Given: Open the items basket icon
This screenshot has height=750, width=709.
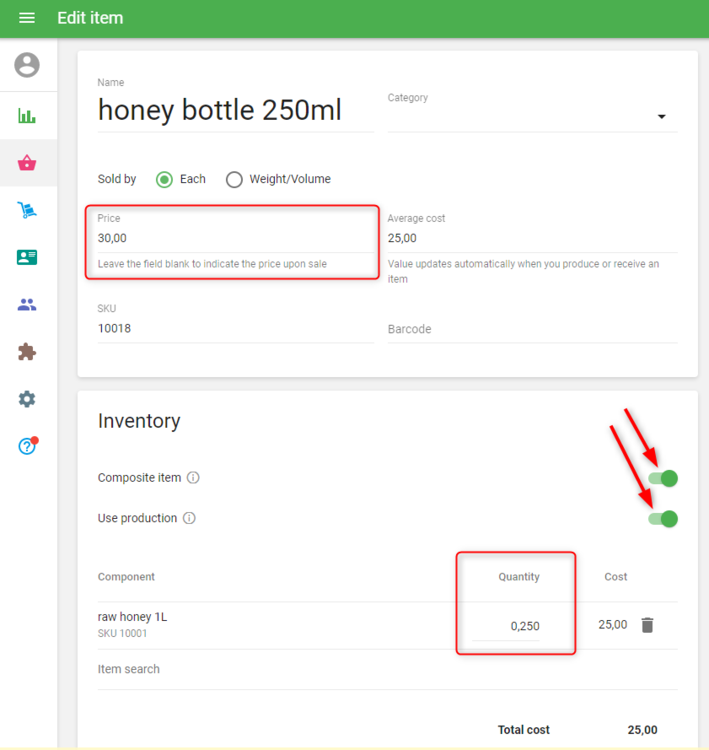Looking at the screenshot, I should pyautogui.click(x=27, y=163).
